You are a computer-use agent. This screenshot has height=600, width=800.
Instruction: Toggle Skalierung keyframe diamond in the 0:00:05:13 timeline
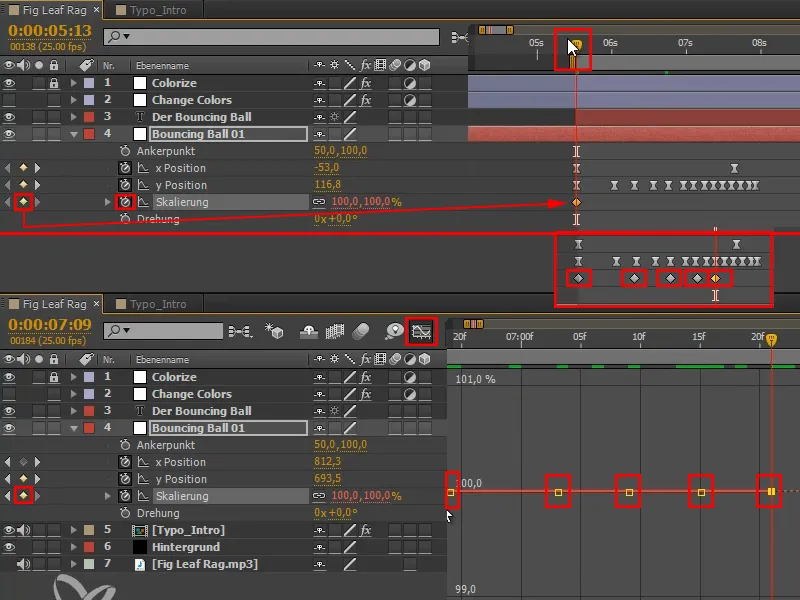click(23, 202)
